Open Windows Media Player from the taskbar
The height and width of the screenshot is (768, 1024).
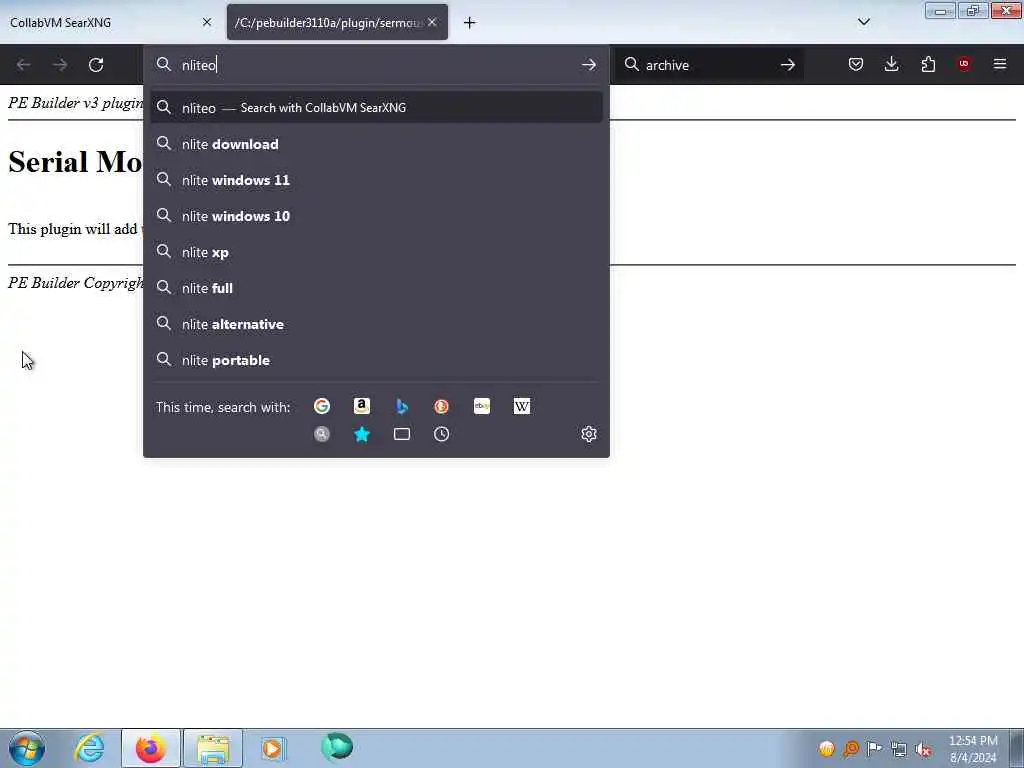[x=272, y=748]
